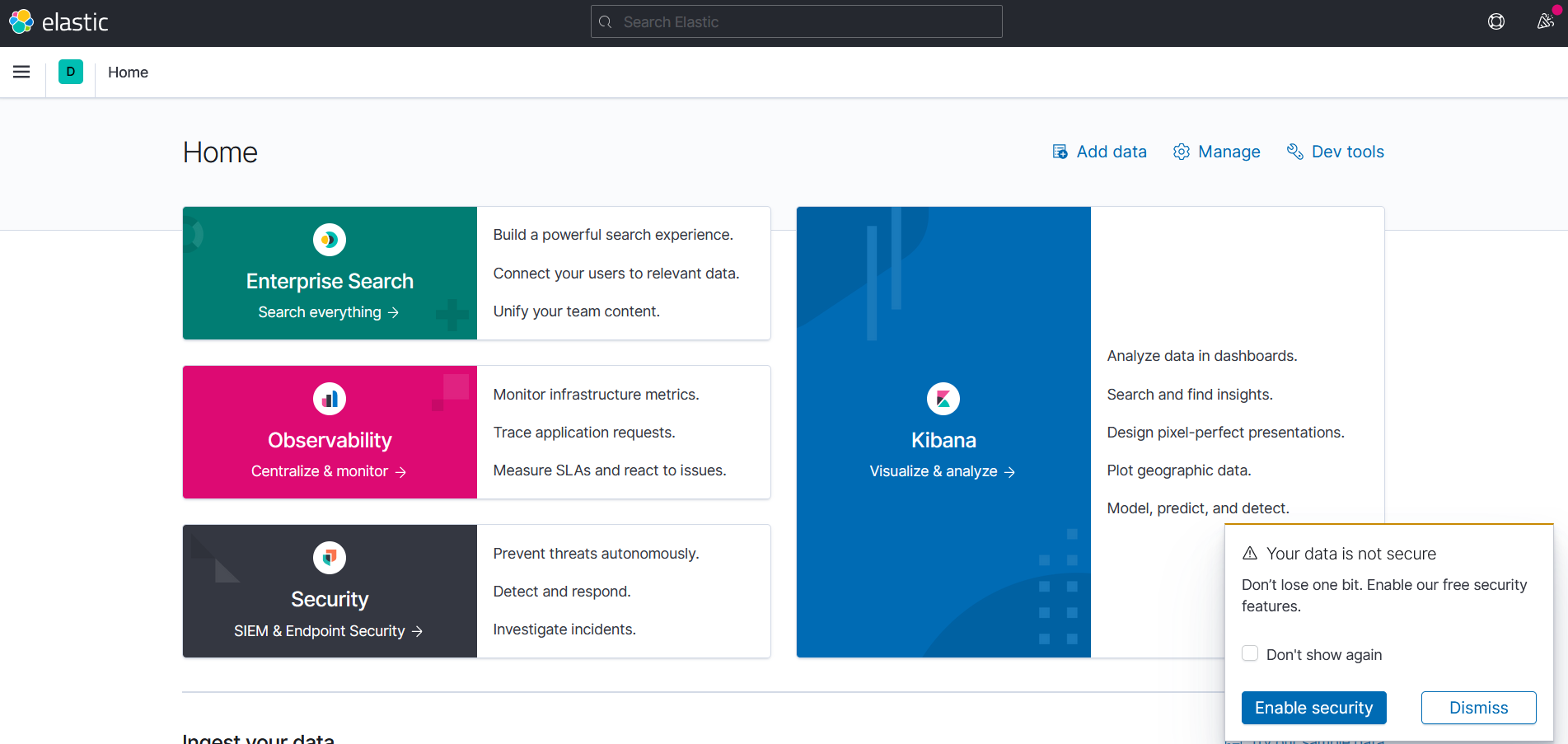Open the newsfeed celebration icon
Viewport: 1568px width, 744px height.
point(1546,21)
